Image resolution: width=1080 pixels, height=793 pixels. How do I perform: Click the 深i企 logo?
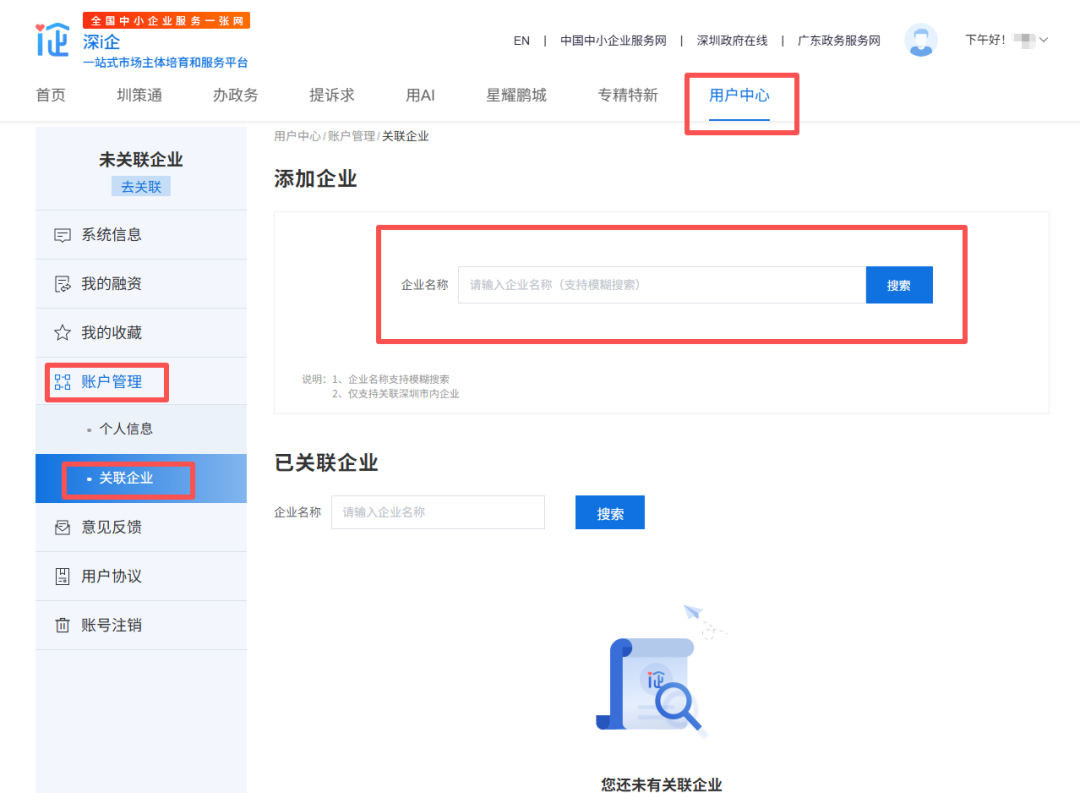(50, 42)
